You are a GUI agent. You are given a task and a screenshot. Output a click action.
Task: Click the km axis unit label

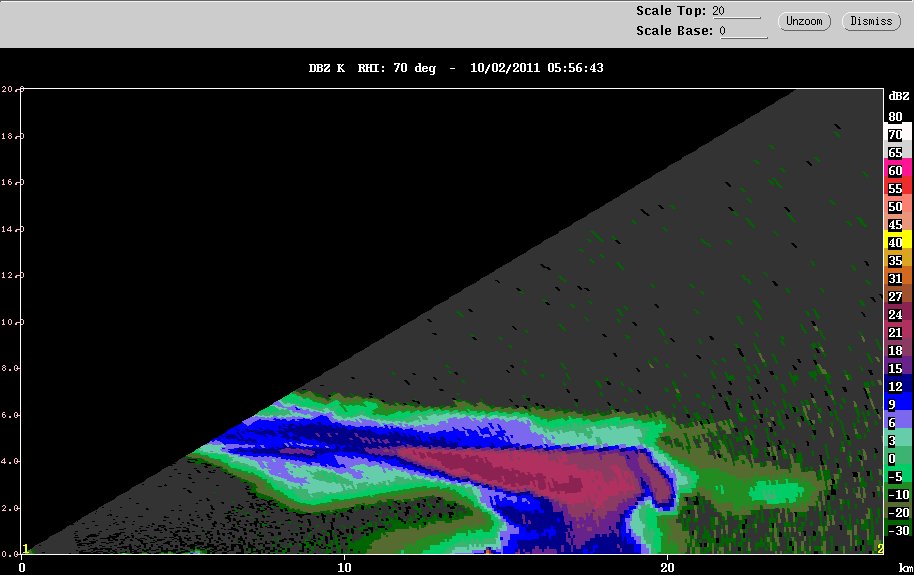tap(905, 568)
